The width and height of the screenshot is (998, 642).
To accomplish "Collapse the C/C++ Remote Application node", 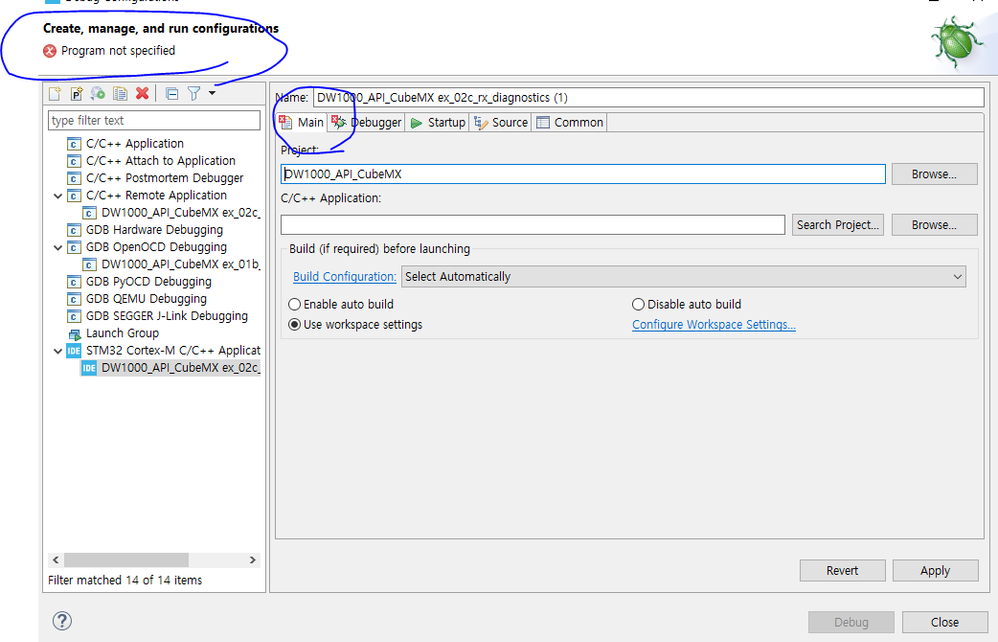I will [x=58, y=196].
